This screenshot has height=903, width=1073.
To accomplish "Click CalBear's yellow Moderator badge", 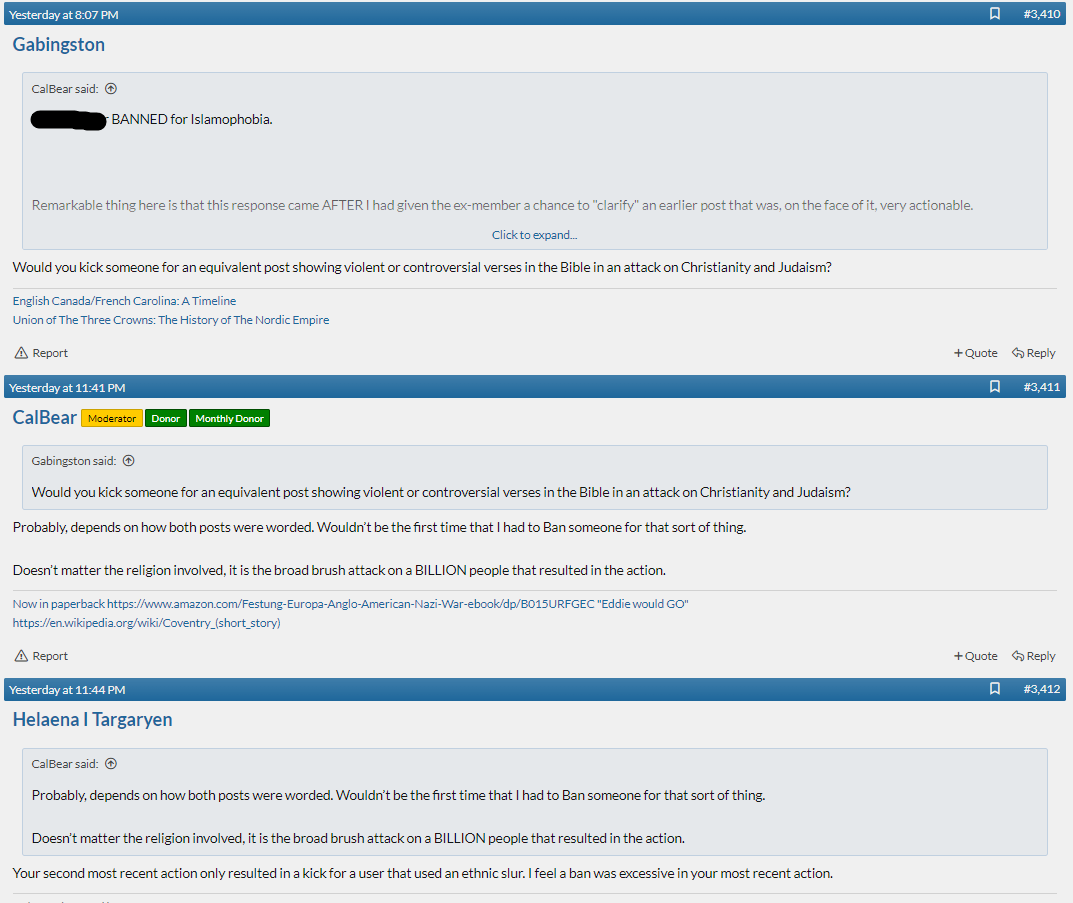I will pyautogui.click(x=112, y=418).
